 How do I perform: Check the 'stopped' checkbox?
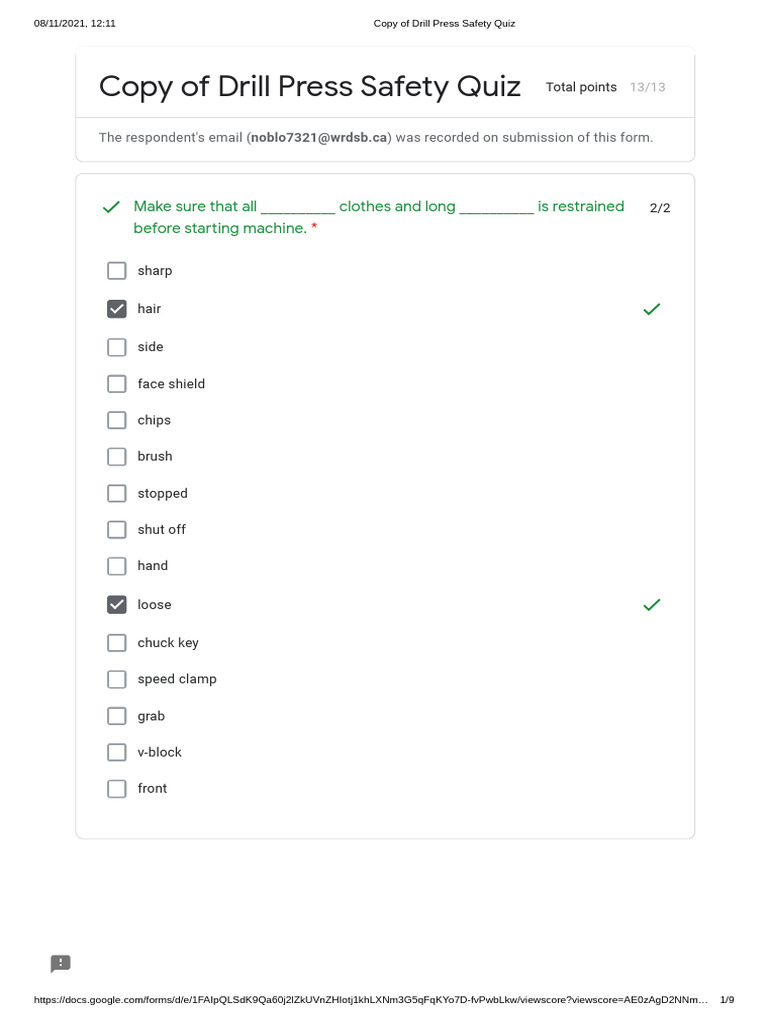tap(117, 494)
